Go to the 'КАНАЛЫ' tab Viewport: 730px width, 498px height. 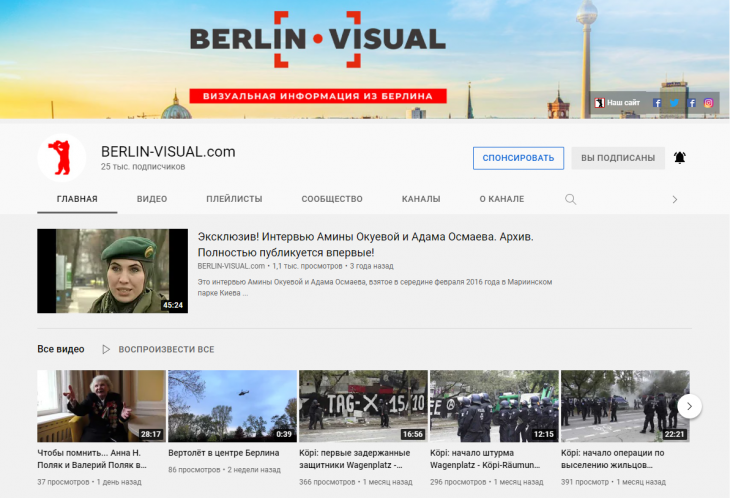[x=421, y=199]
